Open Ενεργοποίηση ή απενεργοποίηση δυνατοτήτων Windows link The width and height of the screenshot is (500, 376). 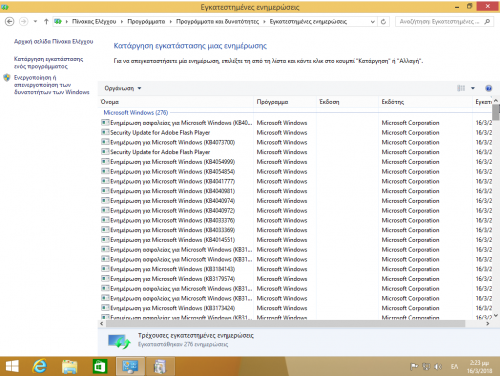(x=52, y=85)
